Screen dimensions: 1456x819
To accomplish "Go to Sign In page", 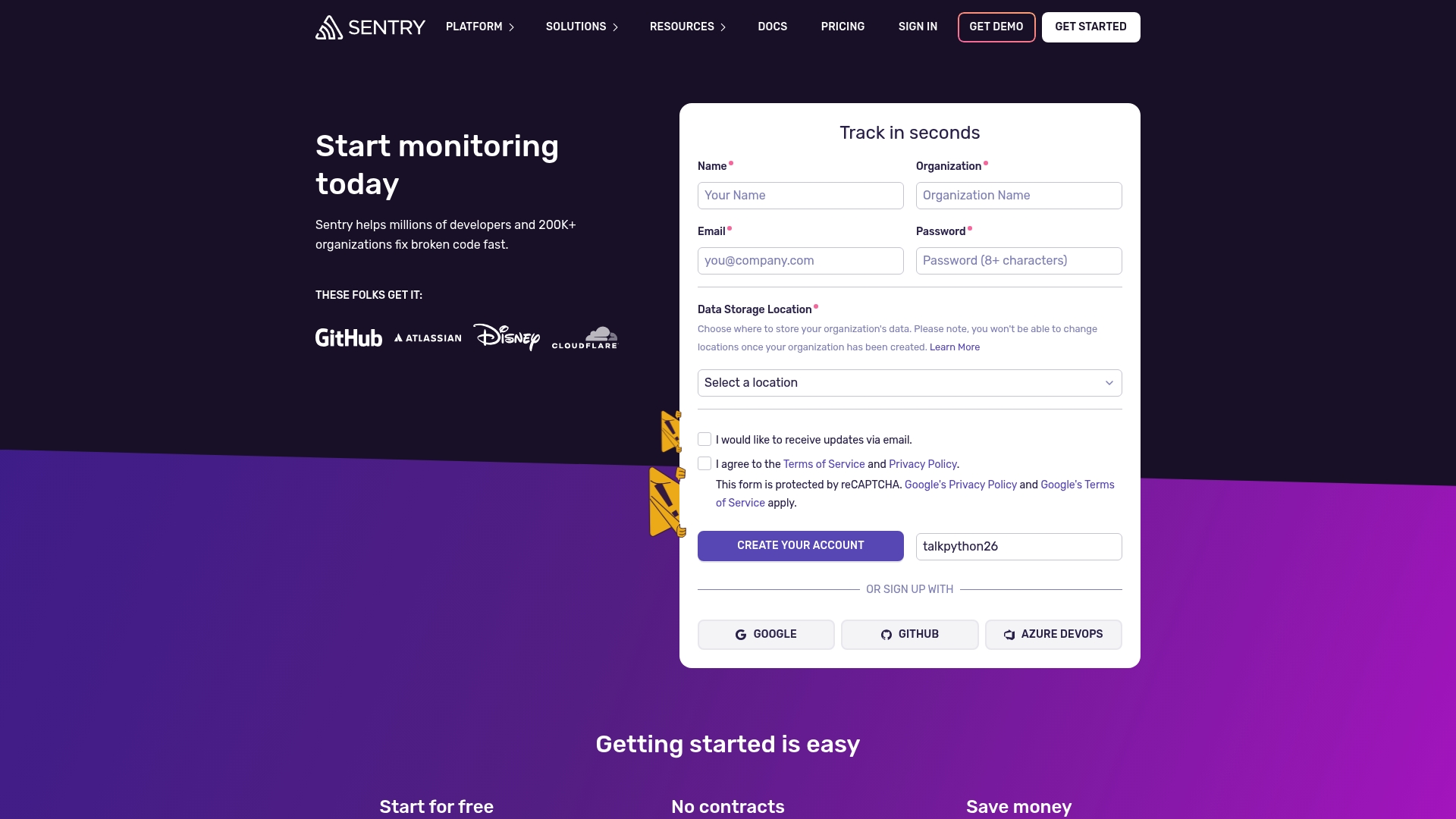I will 918,27.
